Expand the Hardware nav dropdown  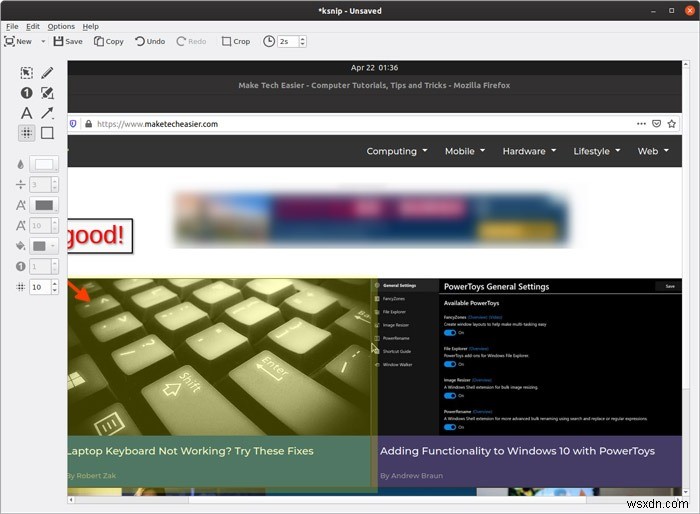tap(529, 151)
